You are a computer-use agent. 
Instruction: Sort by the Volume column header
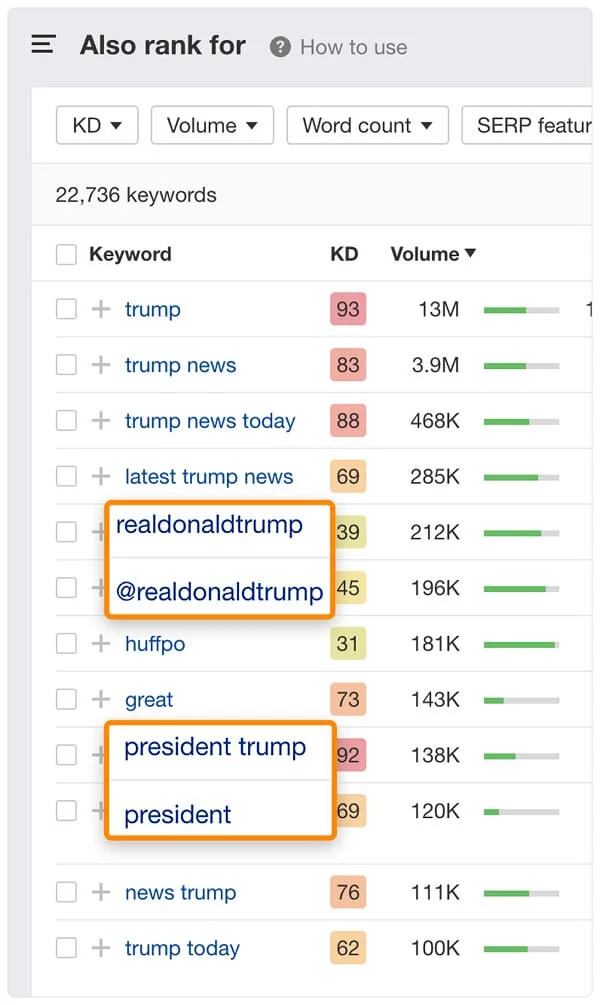click(432, 254)
